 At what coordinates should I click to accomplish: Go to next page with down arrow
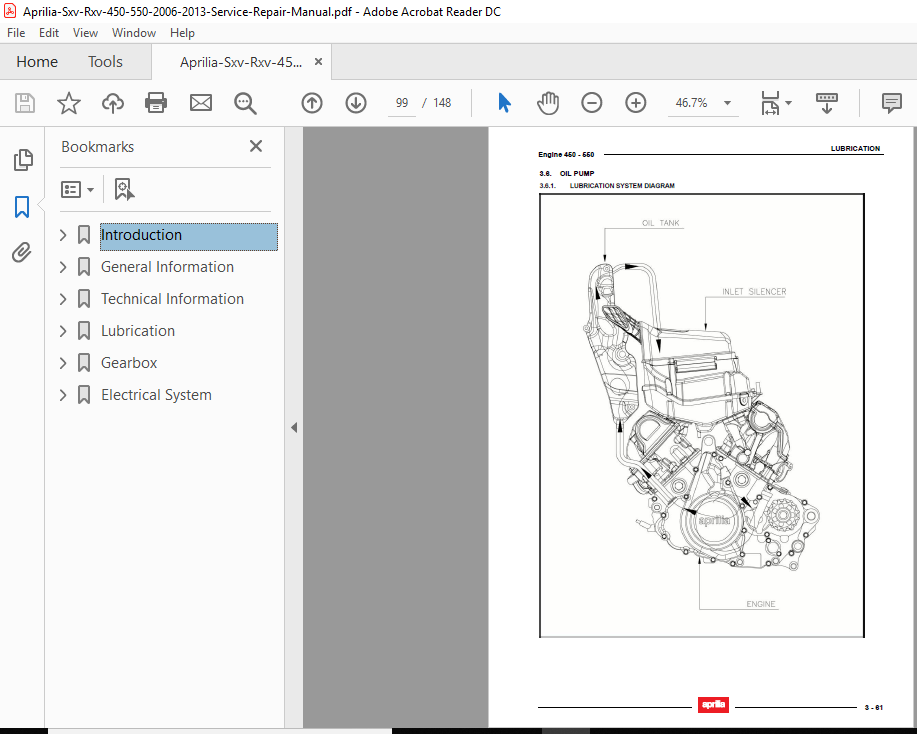356,103
